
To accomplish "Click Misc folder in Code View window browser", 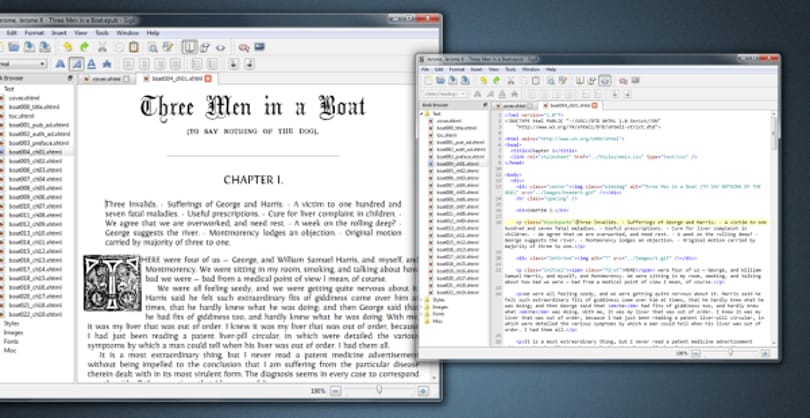I will click(437, 321).
